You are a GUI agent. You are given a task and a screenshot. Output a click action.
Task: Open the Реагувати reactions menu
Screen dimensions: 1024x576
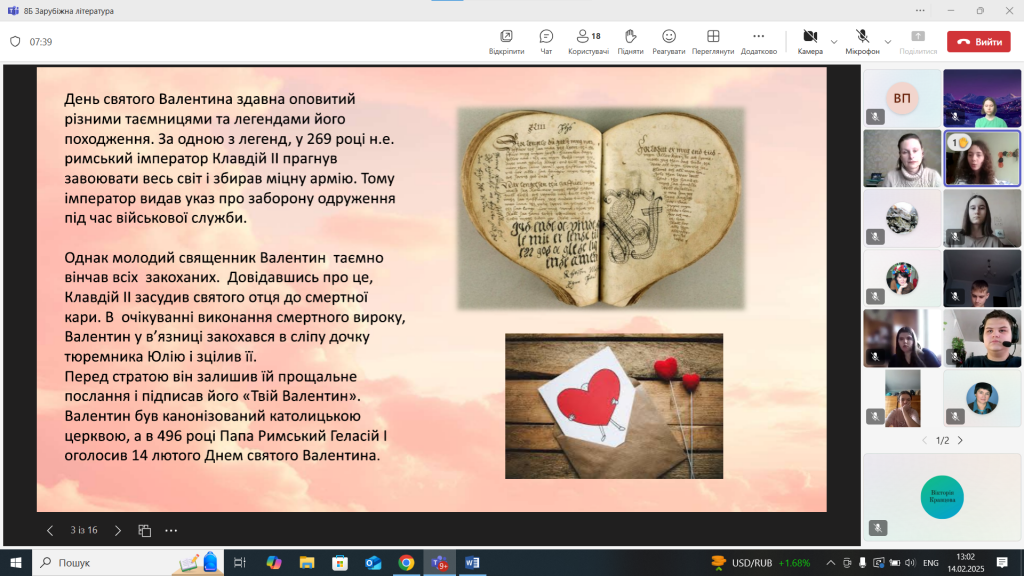click(x=668, y=41)
